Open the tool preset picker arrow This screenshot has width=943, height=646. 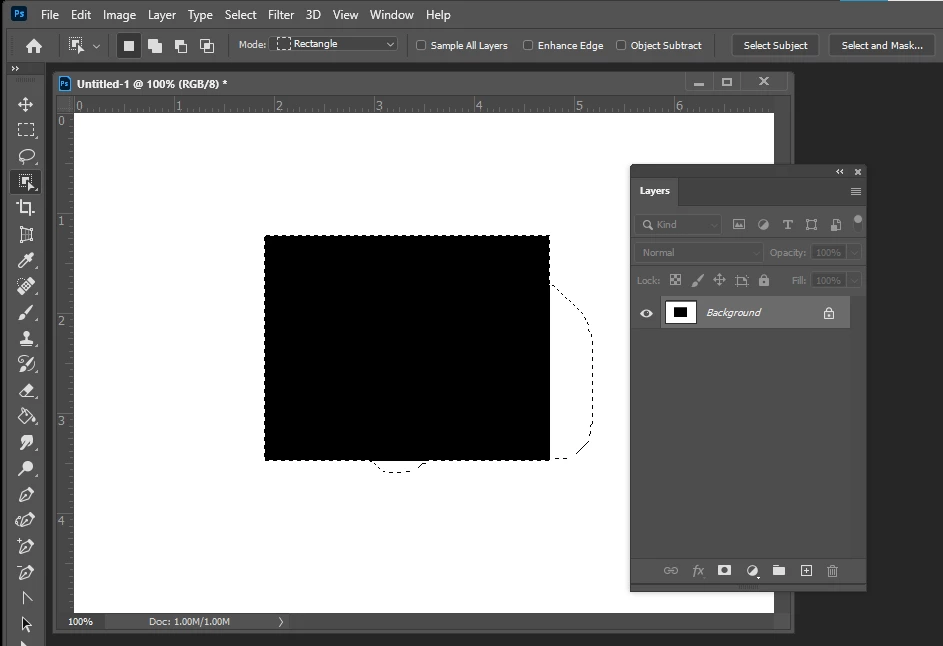coord(96,46)
